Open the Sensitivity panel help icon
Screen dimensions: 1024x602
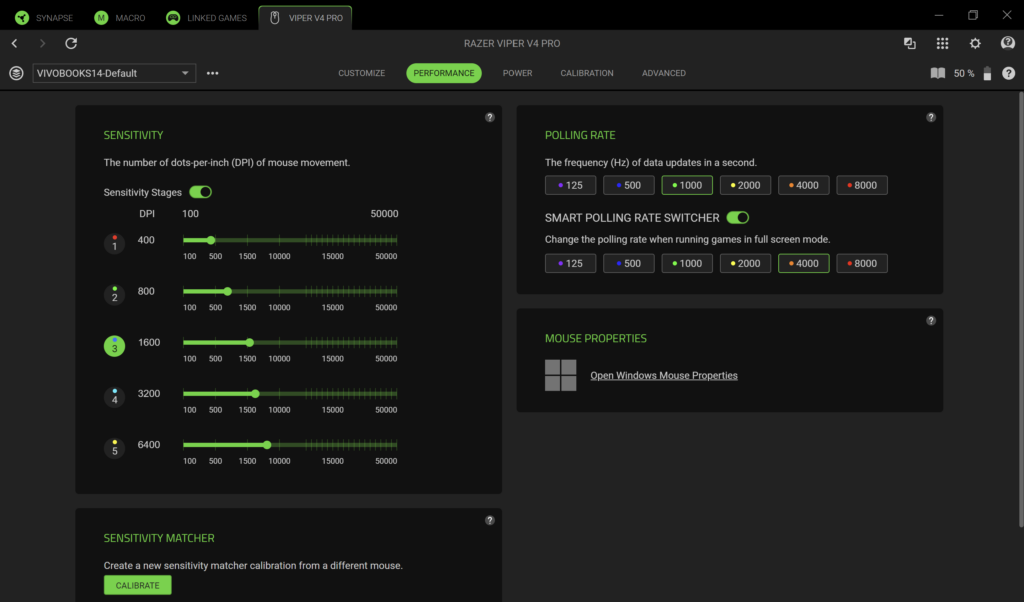(490, 118)
